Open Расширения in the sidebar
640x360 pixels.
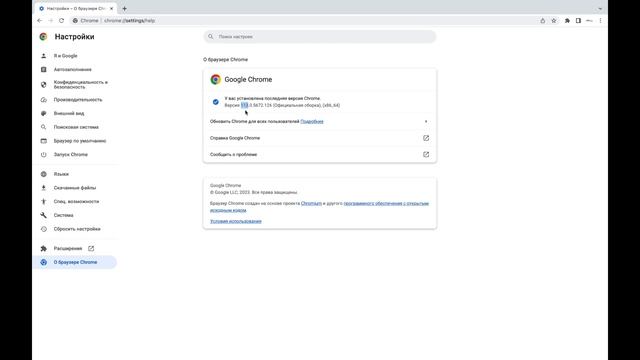(68, 248)
